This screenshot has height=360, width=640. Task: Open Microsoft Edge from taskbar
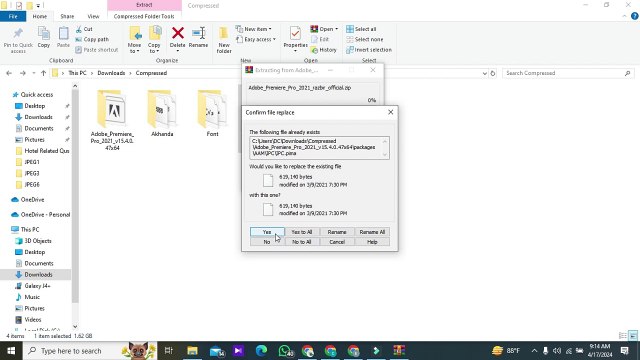pos(261,351)
